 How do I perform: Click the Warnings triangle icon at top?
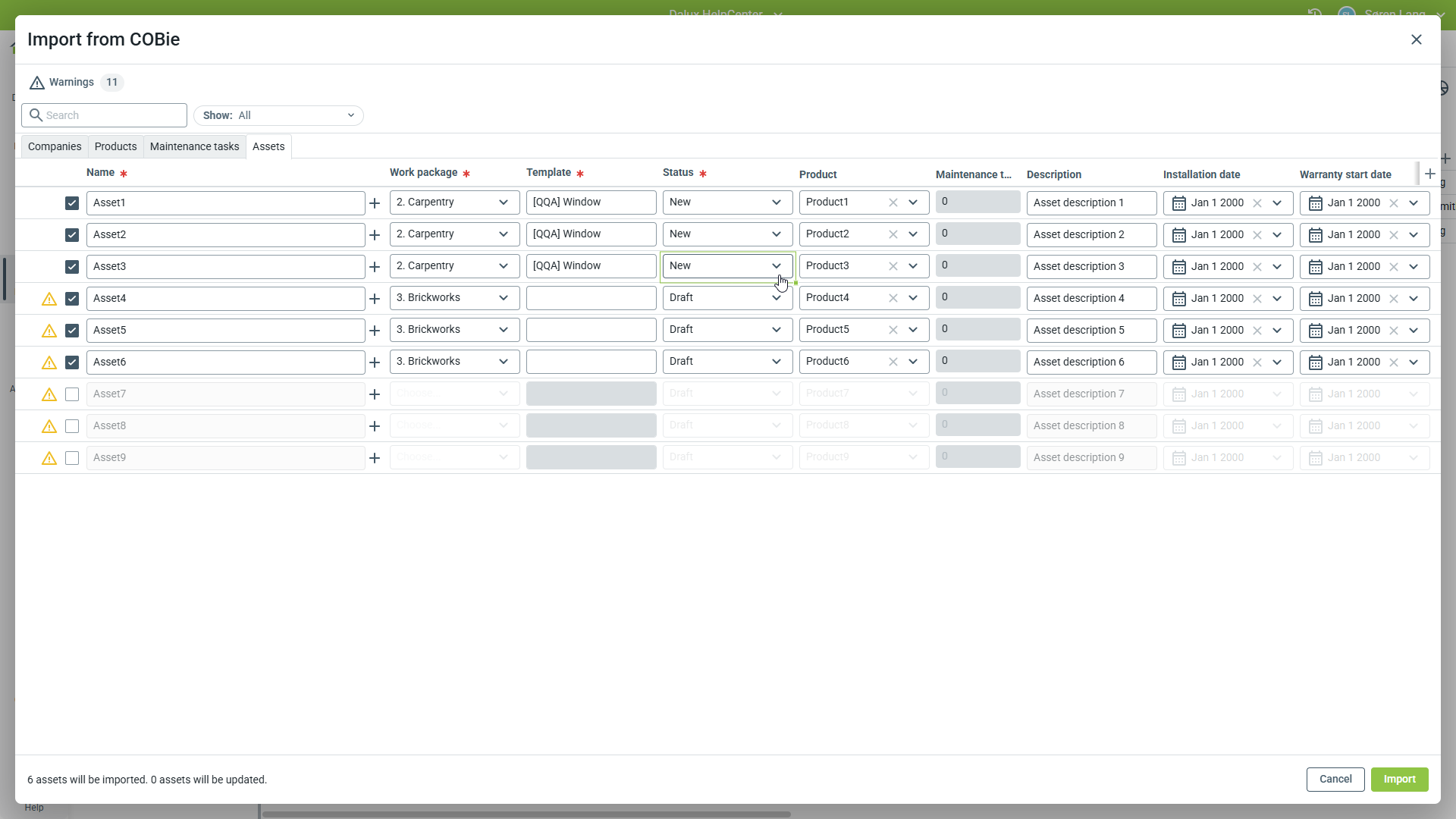pos(37,83)
